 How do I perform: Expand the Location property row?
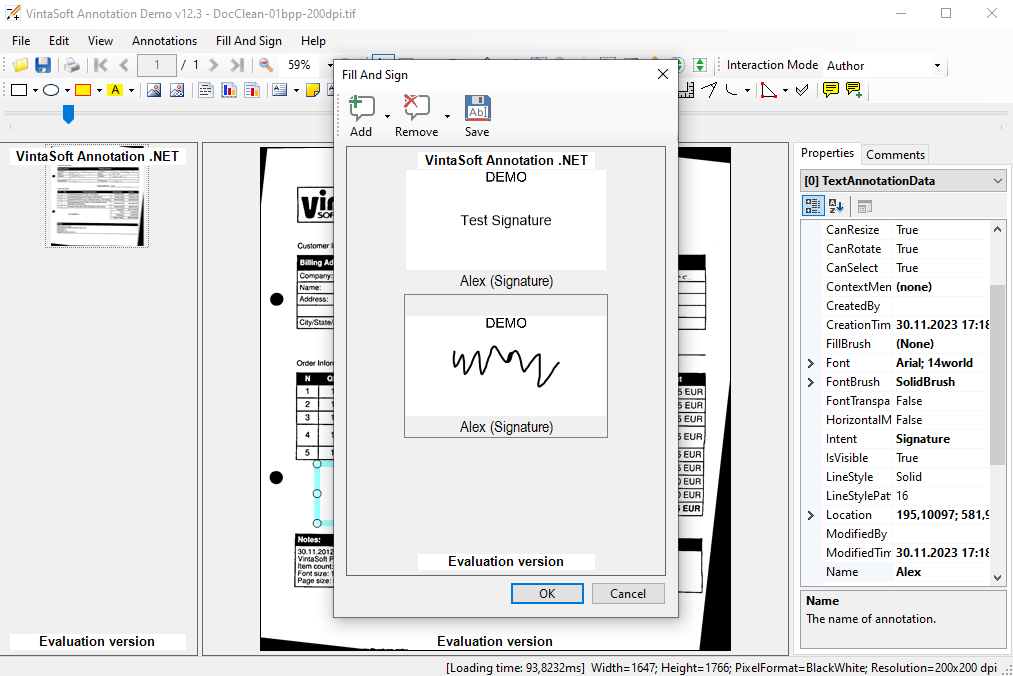(x=811, y=515)
